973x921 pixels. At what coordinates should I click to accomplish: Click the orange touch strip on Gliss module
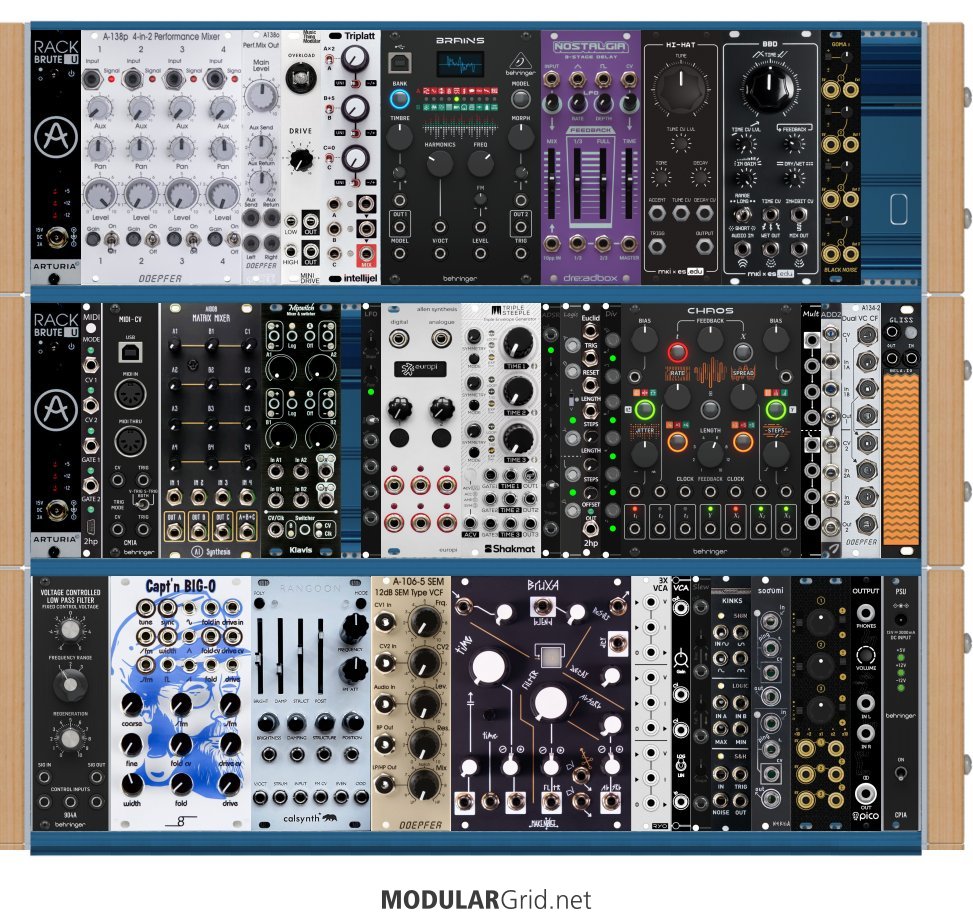[x=900, y=459]
